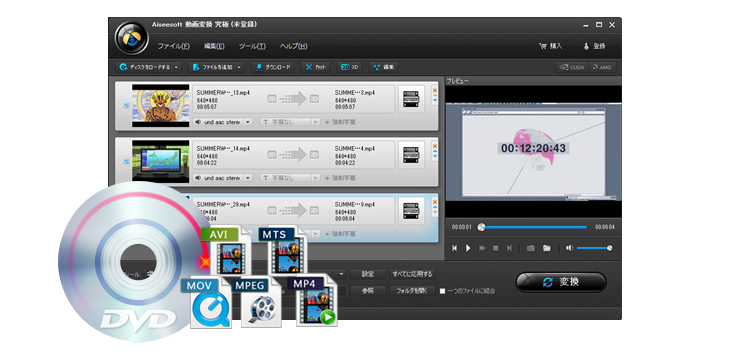This screenshot has height=361, width=733.
Task: Open the ファイル(F) menu
Action: pyautogui.click(x=173, y=46)
